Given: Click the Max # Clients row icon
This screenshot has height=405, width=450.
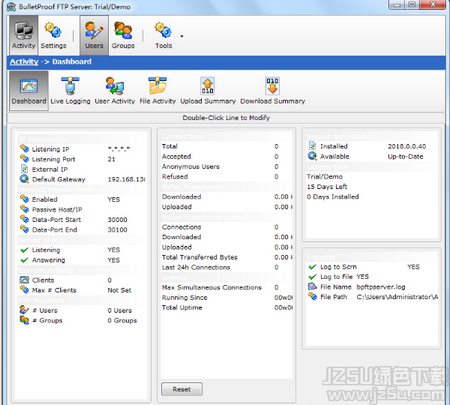Looking at the screenshot, I should point(24,290).
